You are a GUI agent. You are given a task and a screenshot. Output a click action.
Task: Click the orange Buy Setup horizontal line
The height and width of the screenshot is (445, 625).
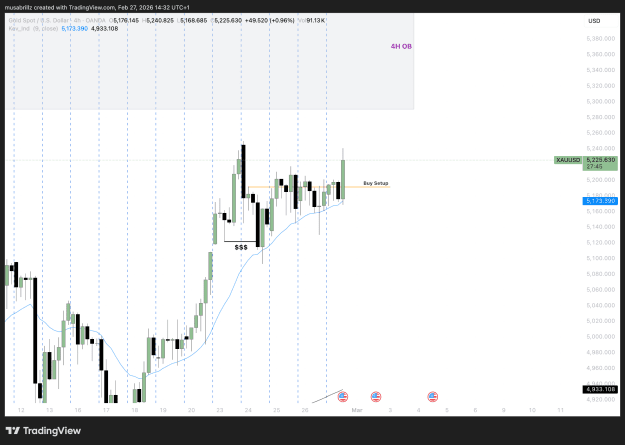click(319, 187)
